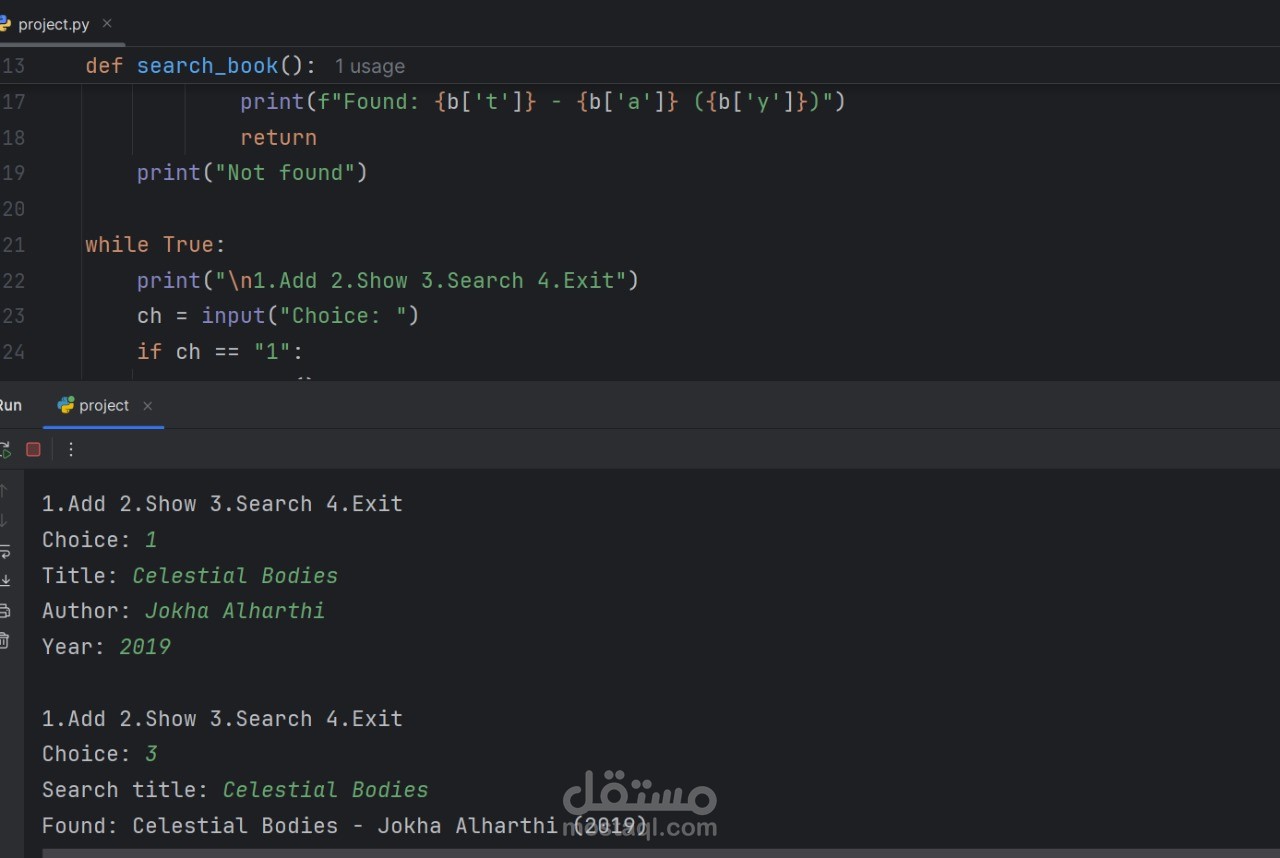Stop the running project process
1280x858 pixels.
[33, 450]
